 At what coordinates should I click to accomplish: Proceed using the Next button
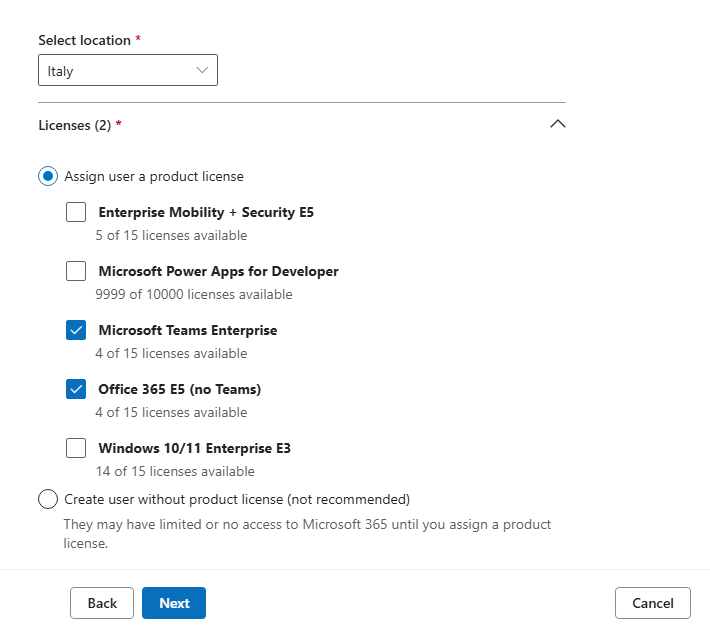174,603
